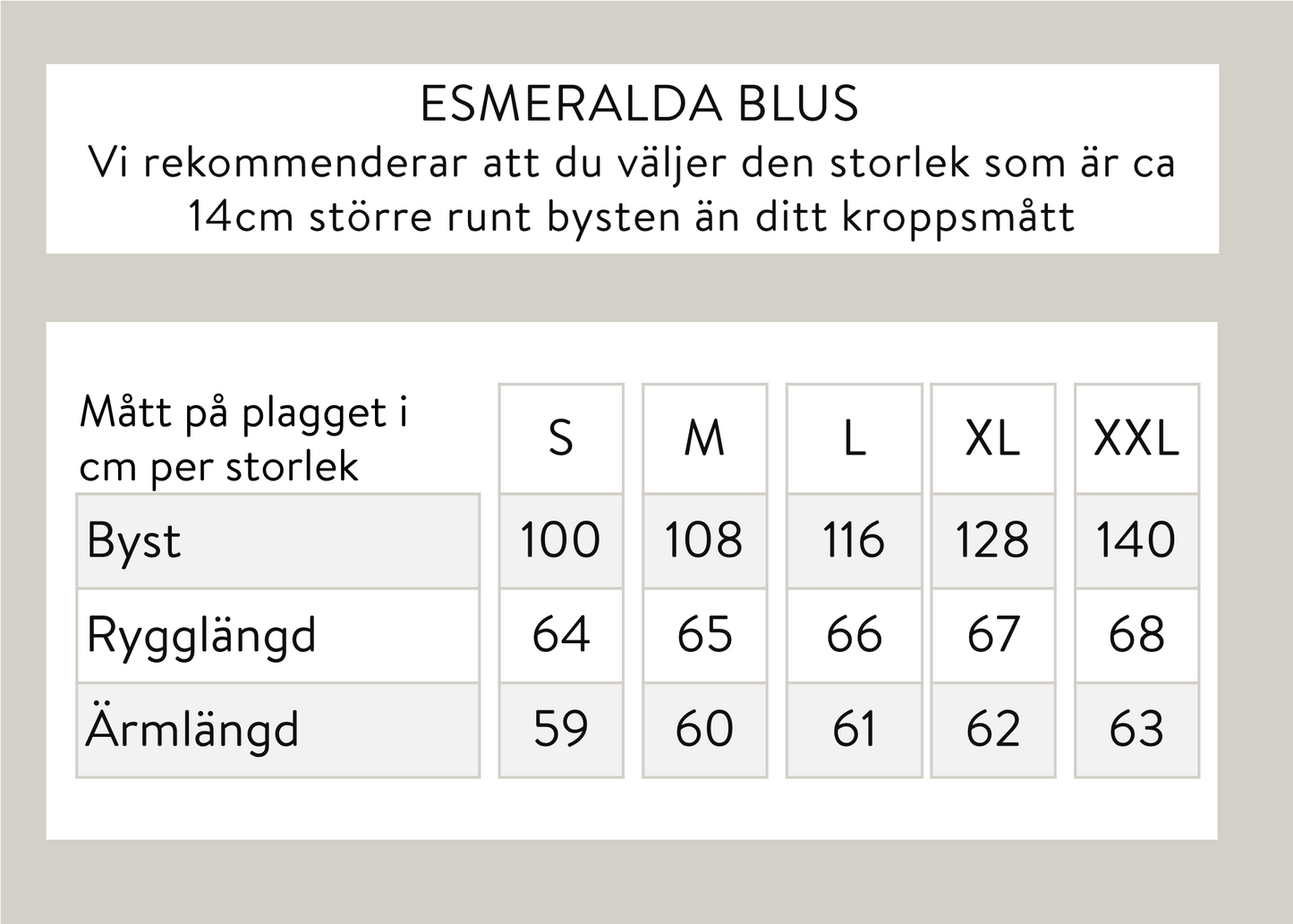Click the "Mått på plagget" table caption
This screenshot has width=1293, height=924.
point(243,439)
